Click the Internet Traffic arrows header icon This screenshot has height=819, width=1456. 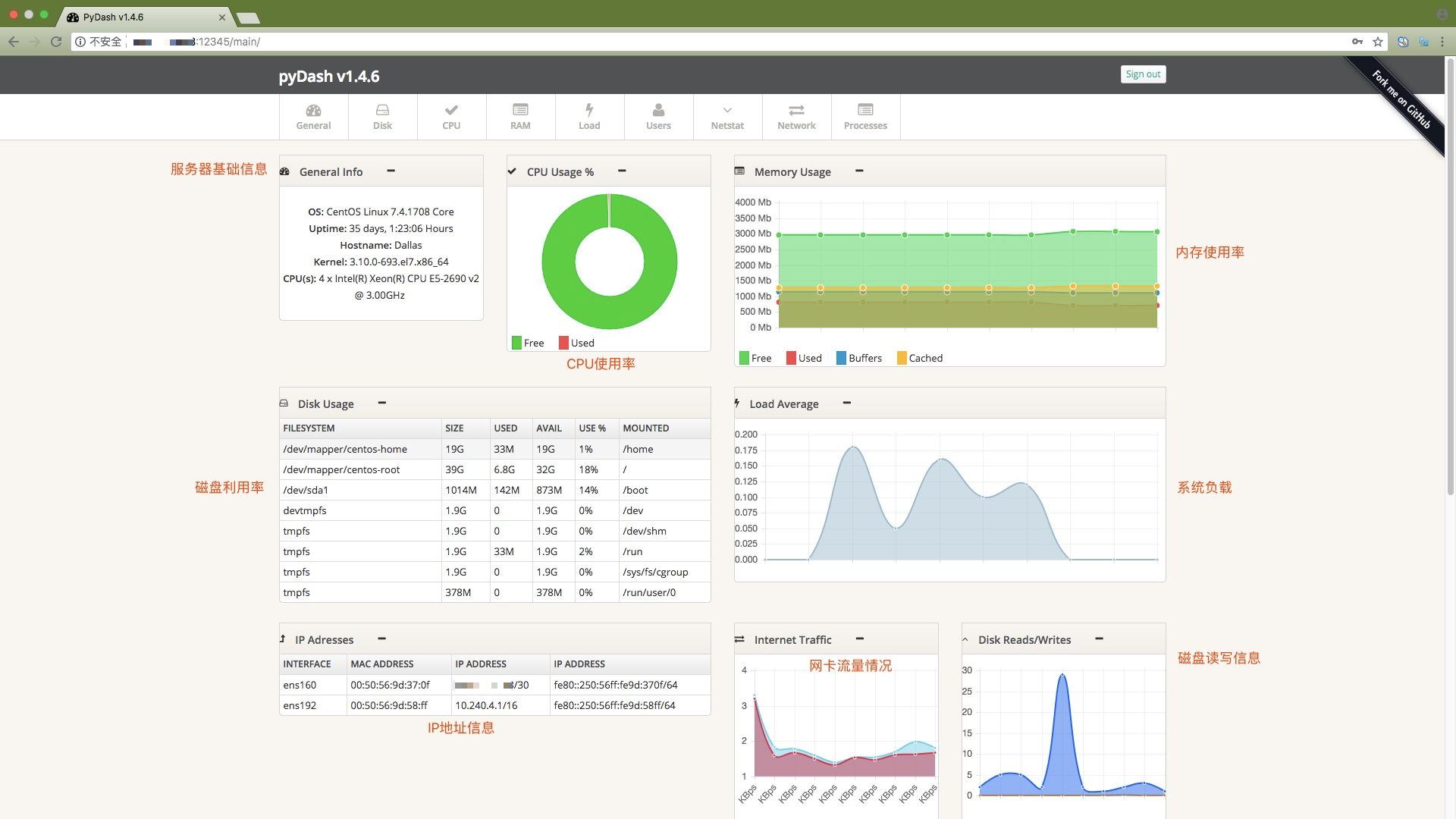pos(739,639)
